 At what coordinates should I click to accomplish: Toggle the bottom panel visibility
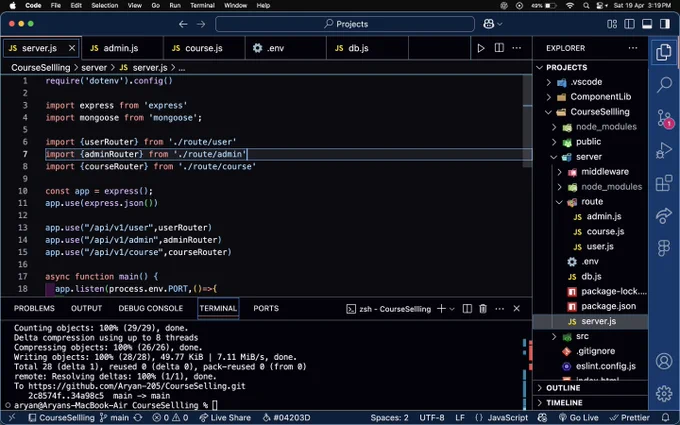[x=647, y=24]
